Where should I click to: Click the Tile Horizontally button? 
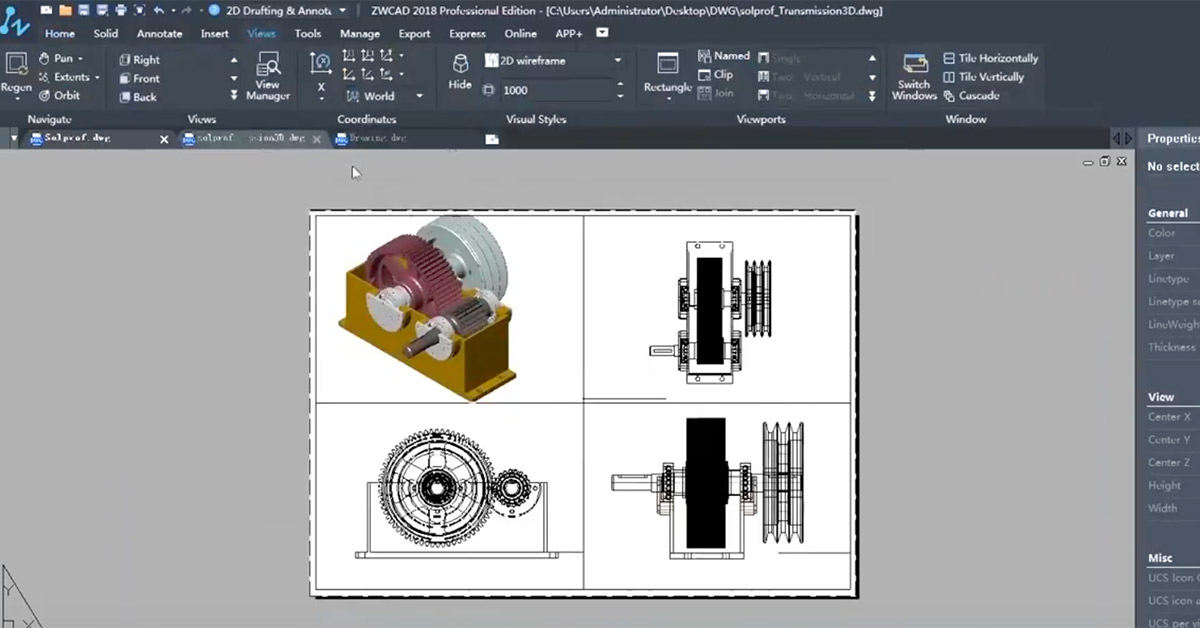(990, 59)
